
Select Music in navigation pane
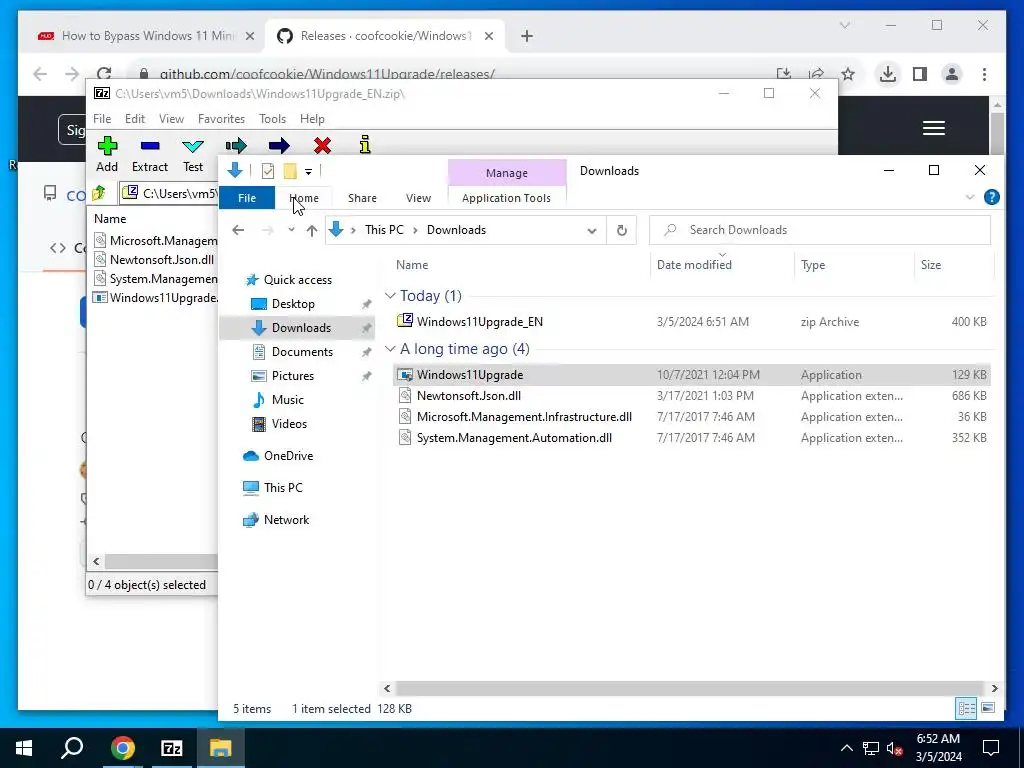(x=287, y=400)
